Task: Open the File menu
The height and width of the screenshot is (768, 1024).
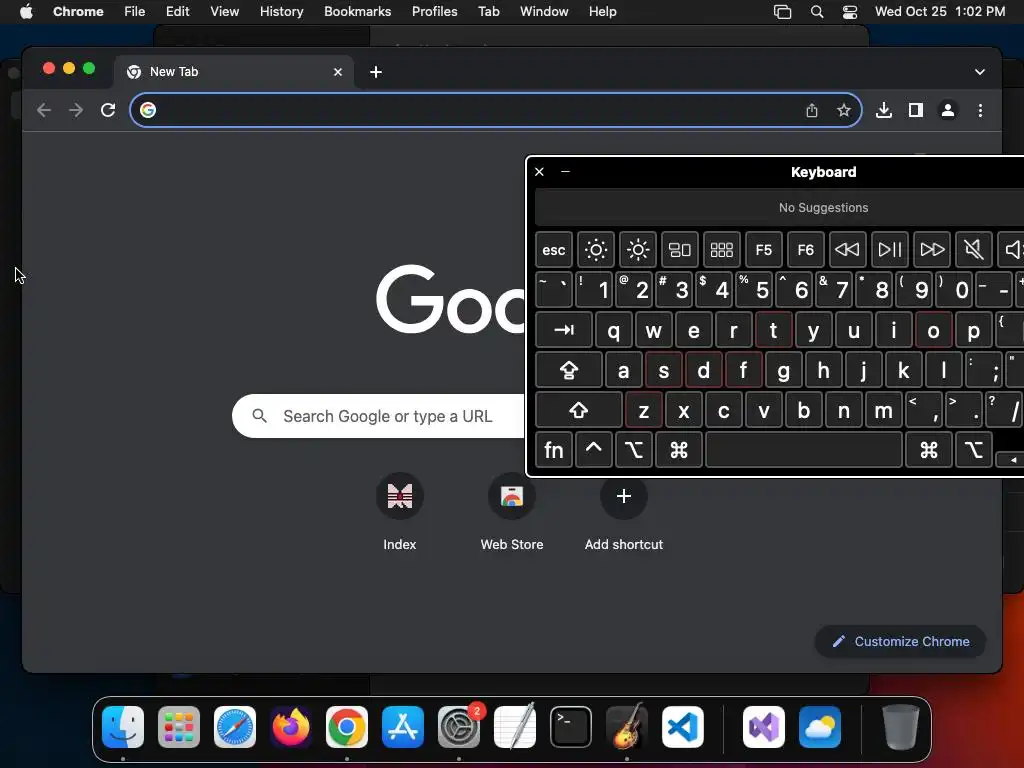Action: coord(135,11)
